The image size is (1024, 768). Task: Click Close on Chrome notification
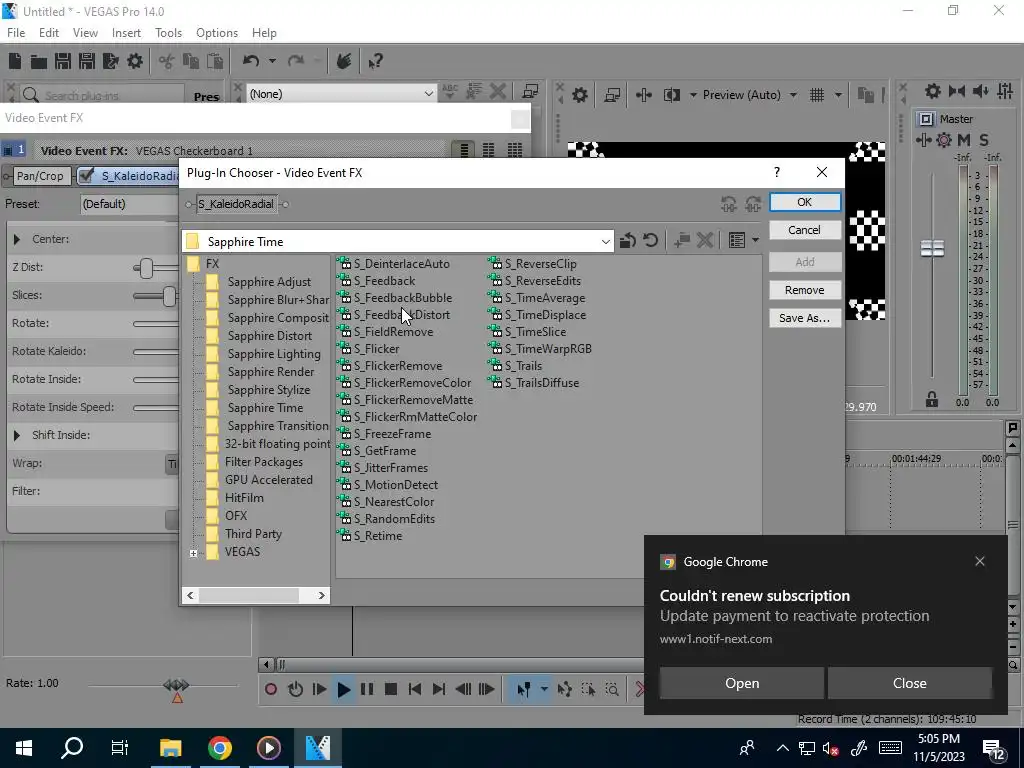point(910,683)
